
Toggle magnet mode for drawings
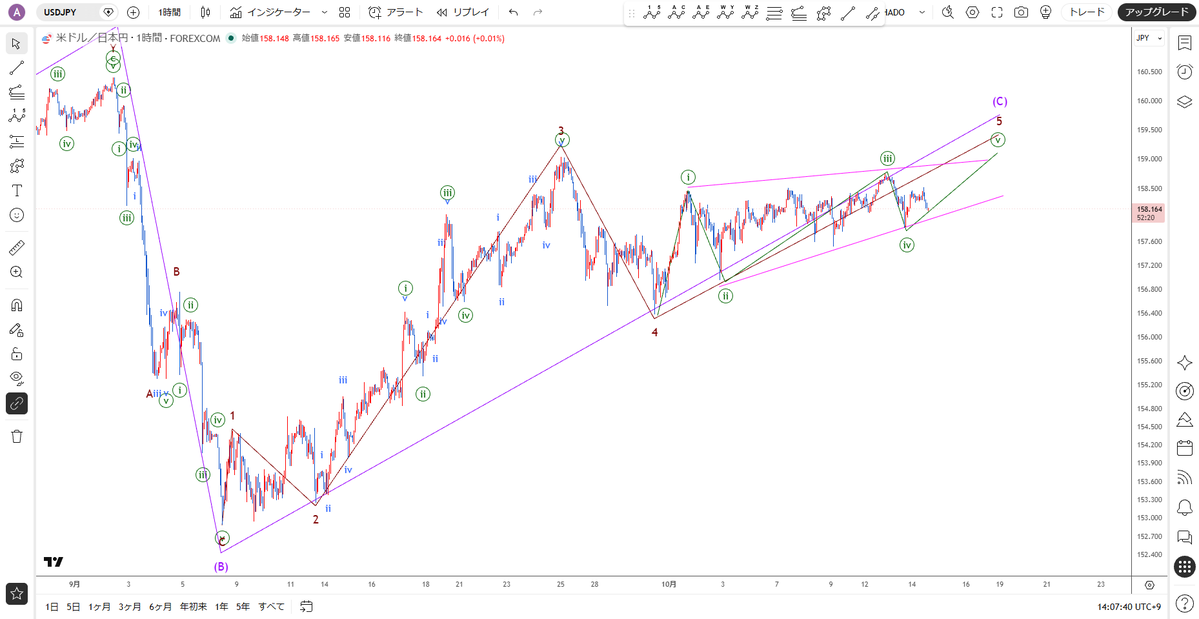tap(16, 305)
